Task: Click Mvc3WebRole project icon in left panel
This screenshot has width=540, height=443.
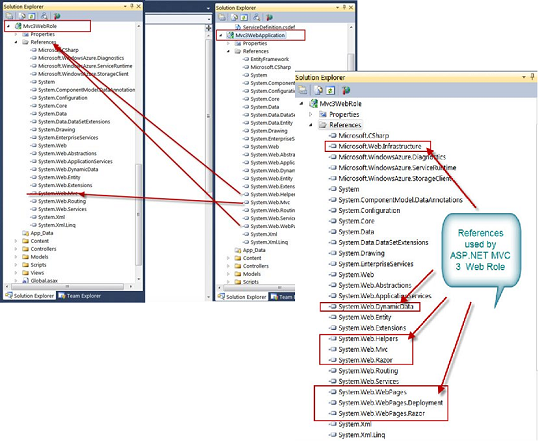Action: click(18, 26)
